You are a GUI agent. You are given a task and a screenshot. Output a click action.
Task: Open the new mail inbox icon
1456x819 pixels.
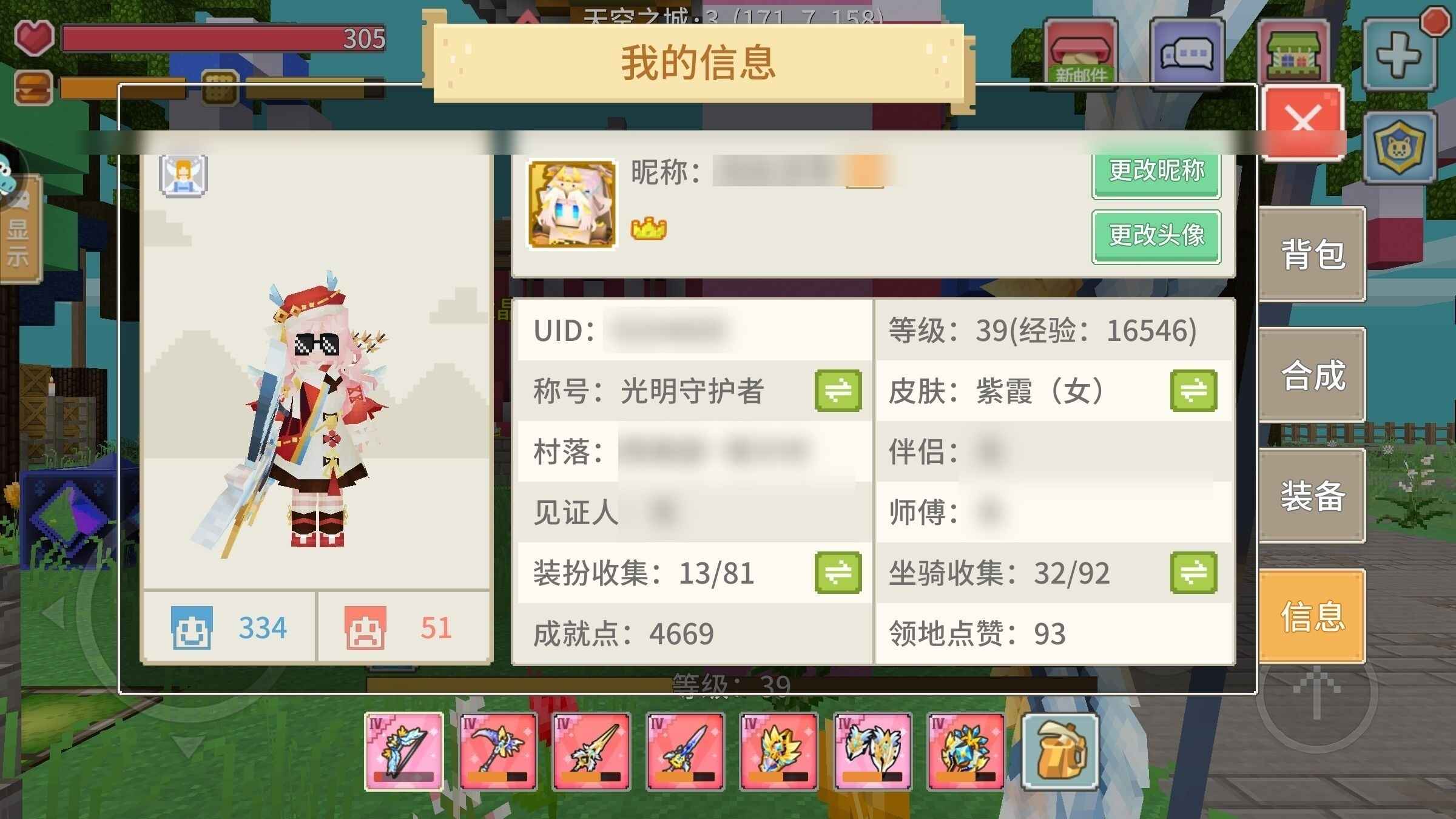click(1080, 53)
